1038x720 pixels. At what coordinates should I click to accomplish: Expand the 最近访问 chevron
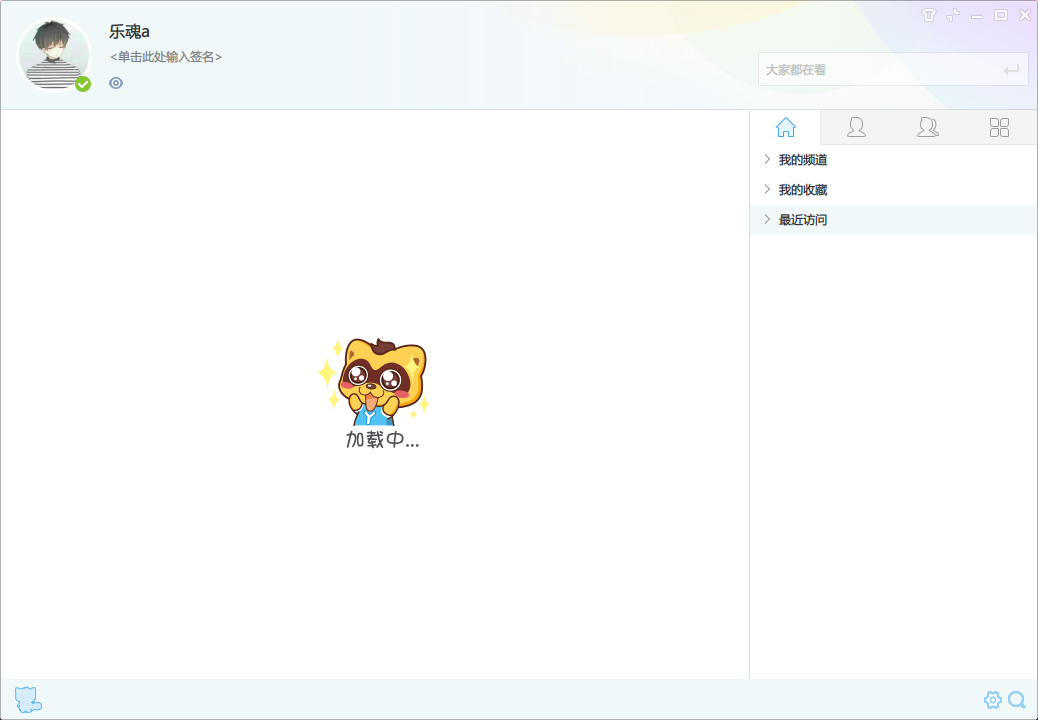pos(767,219)
